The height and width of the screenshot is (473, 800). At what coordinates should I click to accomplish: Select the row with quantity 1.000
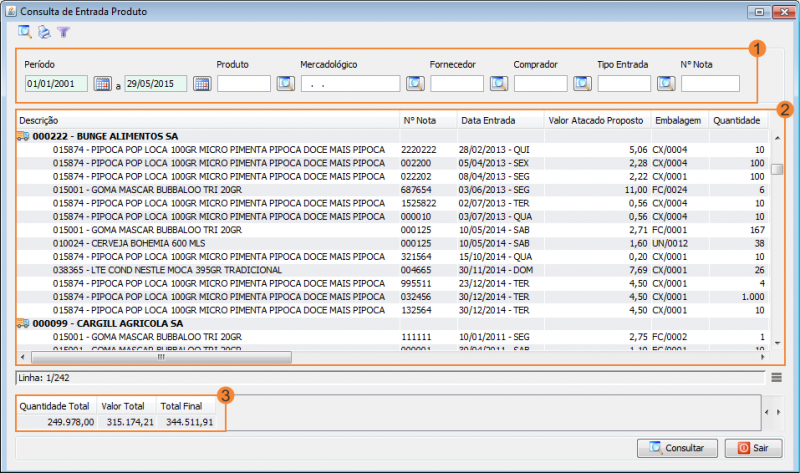(392, 297)
